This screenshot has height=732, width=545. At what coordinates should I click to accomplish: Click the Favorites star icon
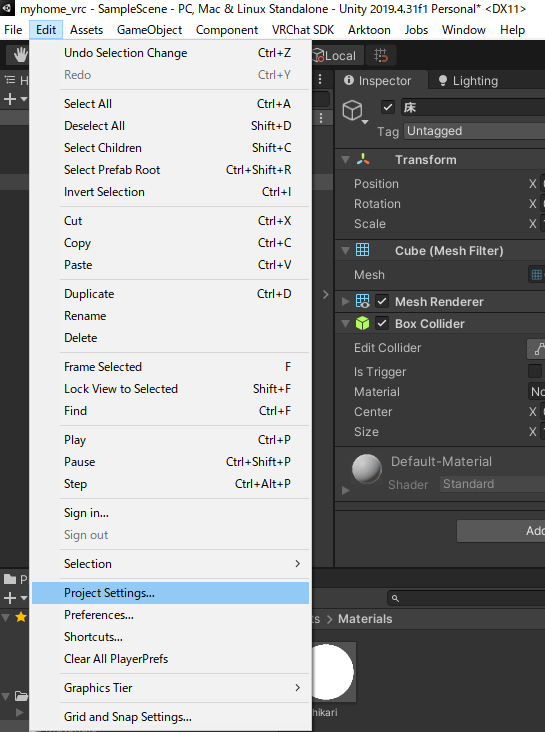tap(21, 617)
